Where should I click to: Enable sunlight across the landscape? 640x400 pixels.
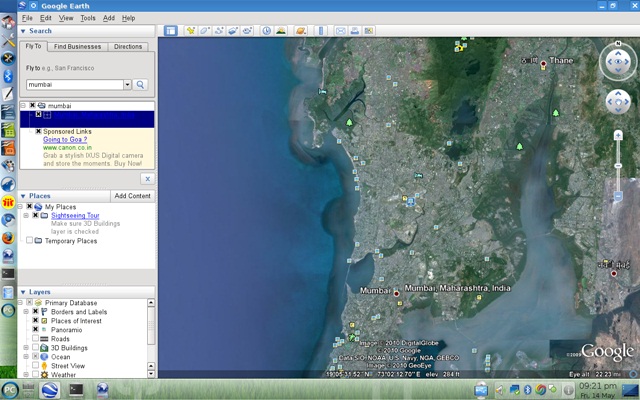[281, 31]
